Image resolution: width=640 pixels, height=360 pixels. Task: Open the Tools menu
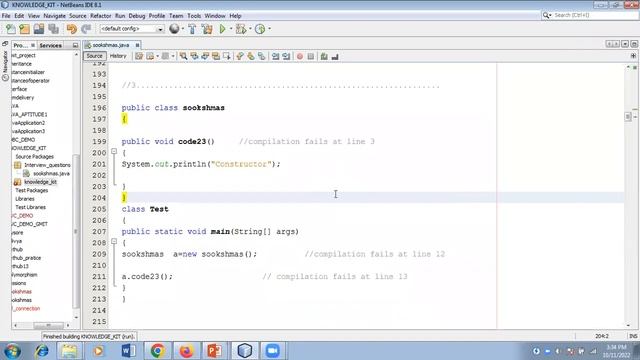tap(194, 16)
